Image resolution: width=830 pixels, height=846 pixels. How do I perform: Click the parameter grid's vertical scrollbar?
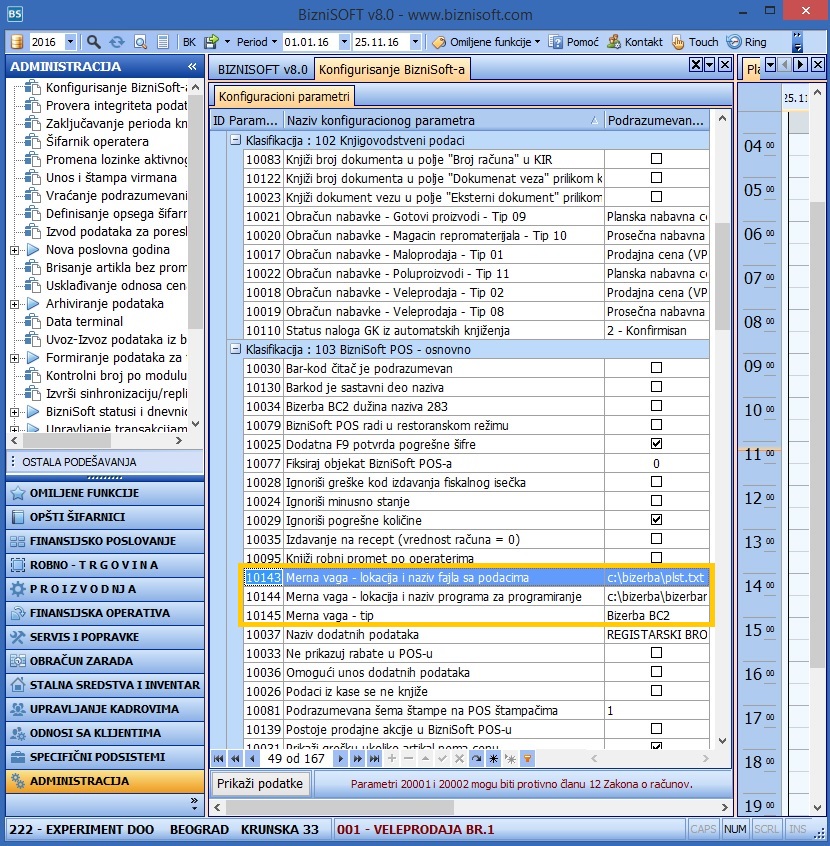click(723, 280)
